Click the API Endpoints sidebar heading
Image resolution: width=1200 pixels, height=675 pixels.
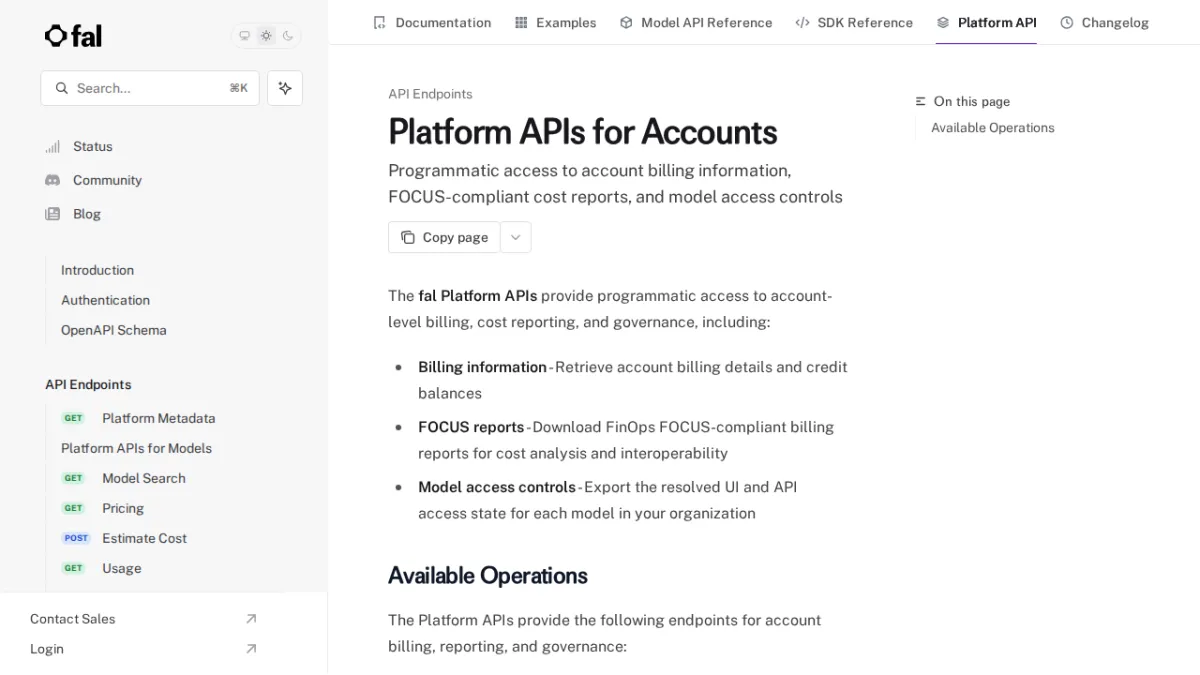[x=88, y=384]
